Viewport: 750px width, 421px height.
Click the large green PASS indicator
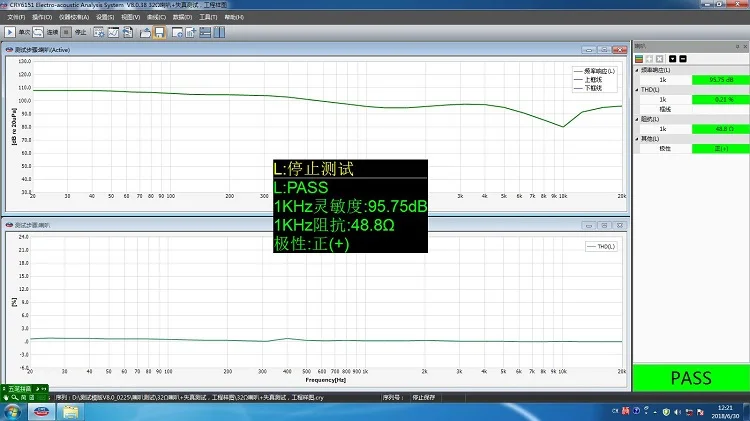click(690, 378)
